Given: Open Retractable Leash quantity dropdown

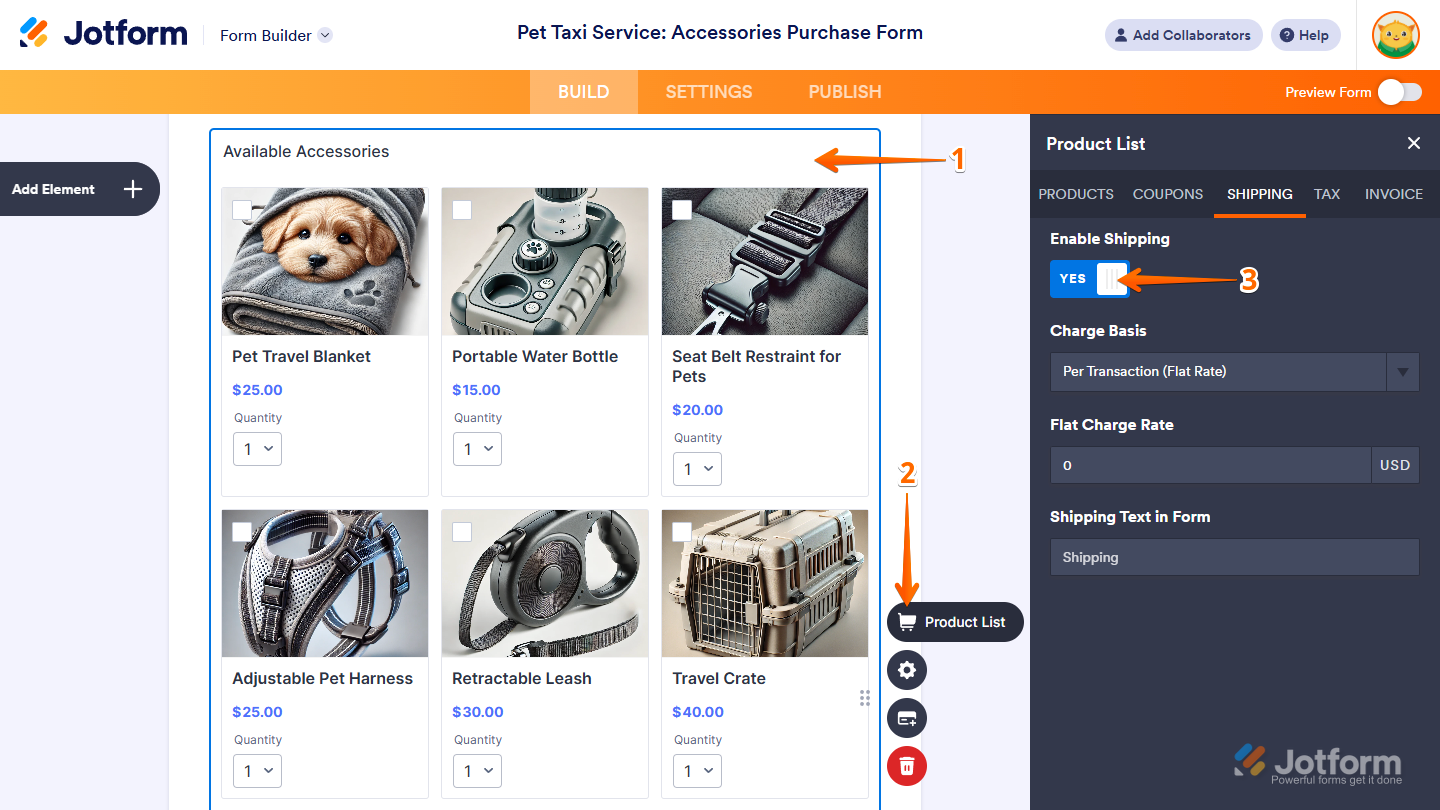Looking at the screenshot, I should pos(477,771).
